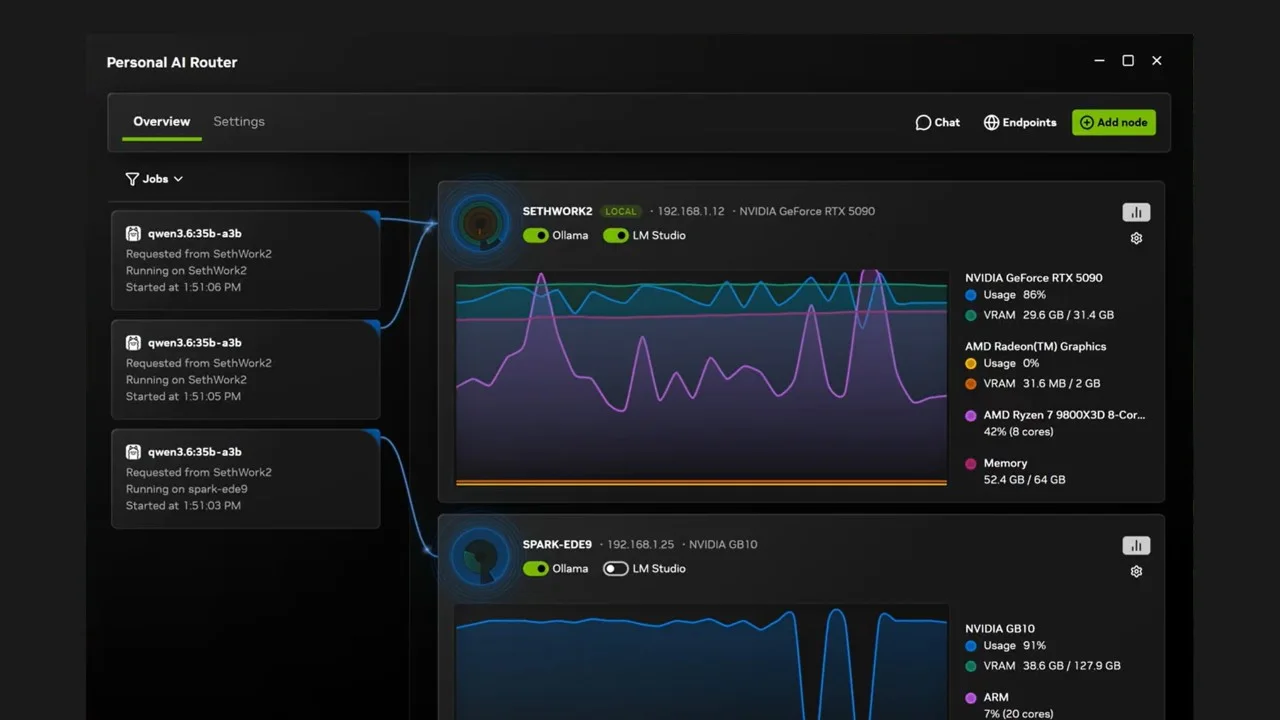
Task: Select job started at 1:51:05 PM
Action: tap(246, 369)
